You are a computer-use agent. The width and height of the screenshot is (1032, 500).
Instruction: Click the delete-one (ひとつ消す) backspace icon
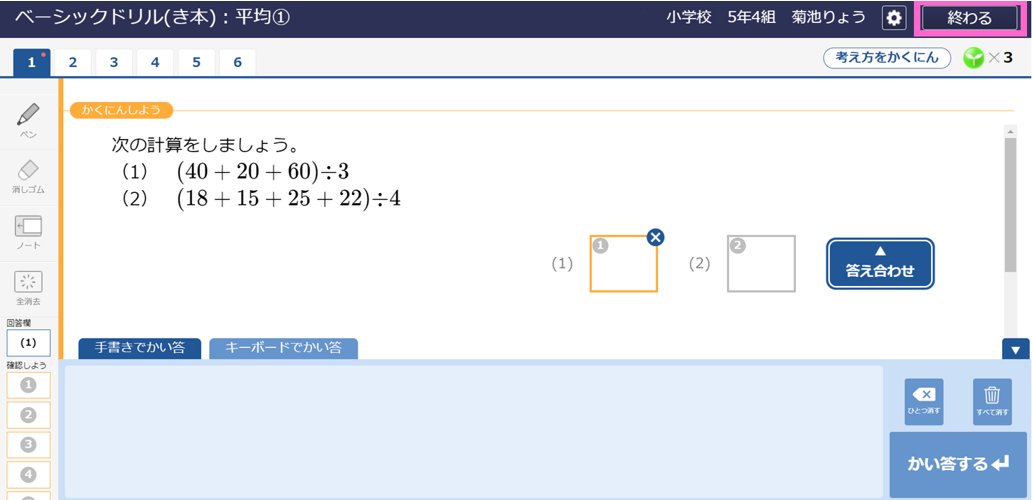[923, 398]
